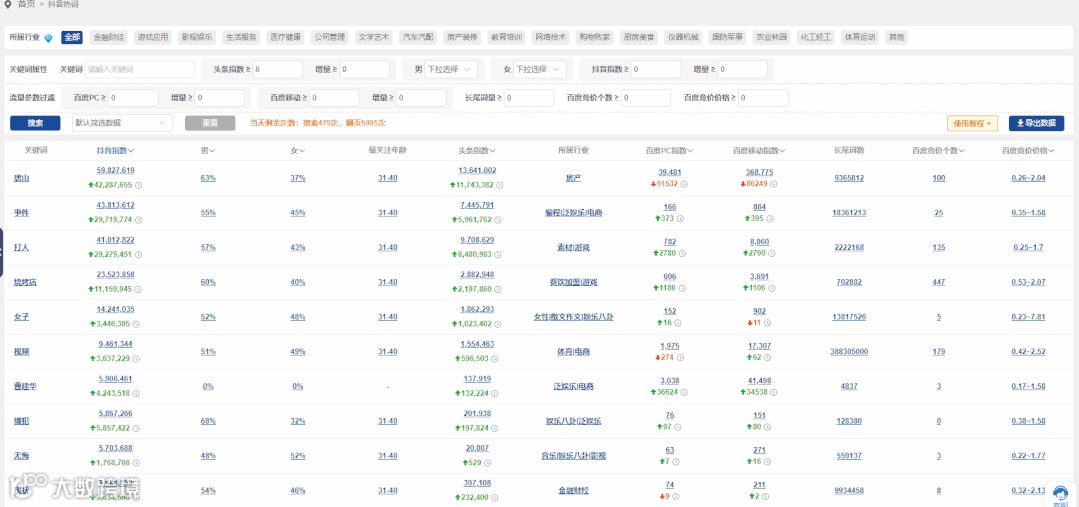Click the clock icon beside 42,287,655 increase

tap(139, 185)
